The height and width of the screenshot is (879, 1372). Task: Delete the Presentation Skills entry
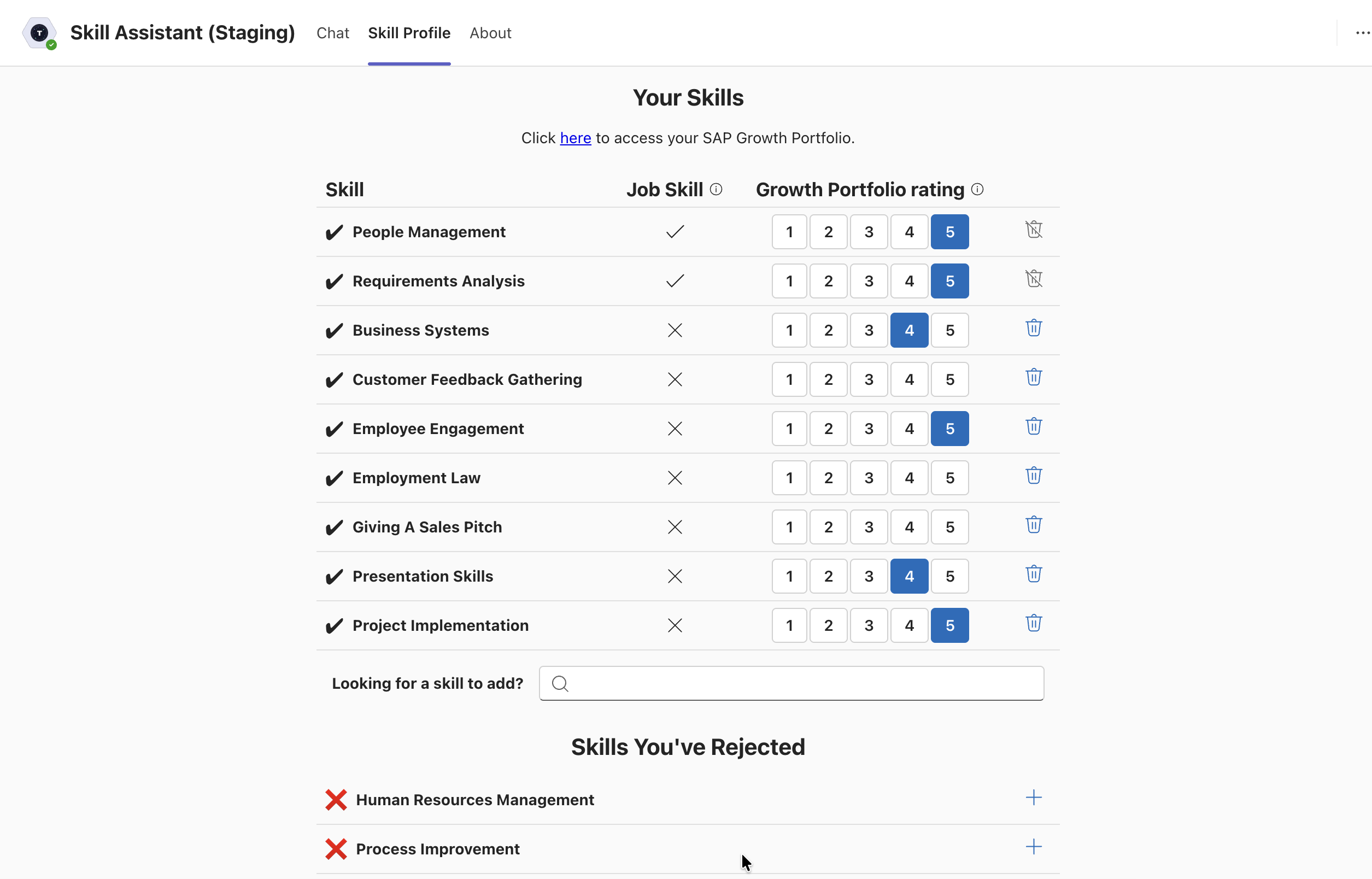(1034, 575)
